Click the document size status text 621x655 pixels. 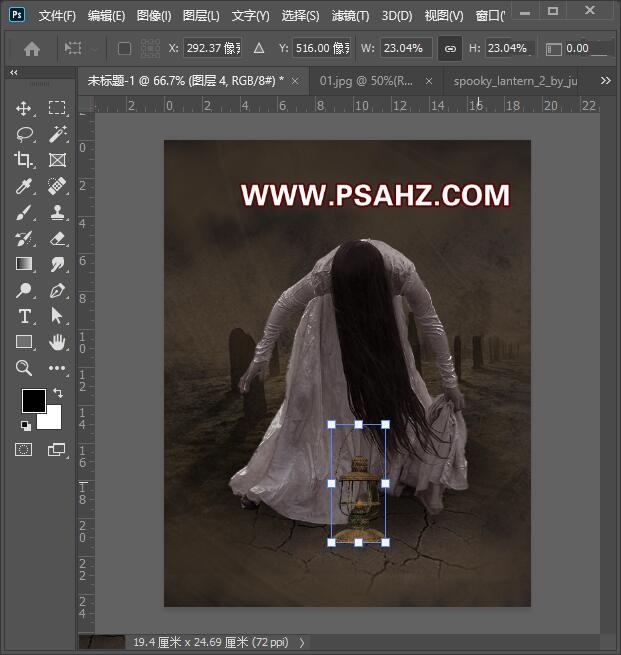pos(210,642)
